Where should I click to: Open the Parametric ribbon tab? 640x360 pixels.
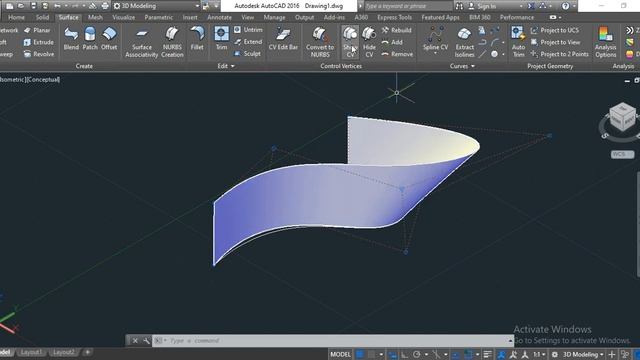point(159,17)
